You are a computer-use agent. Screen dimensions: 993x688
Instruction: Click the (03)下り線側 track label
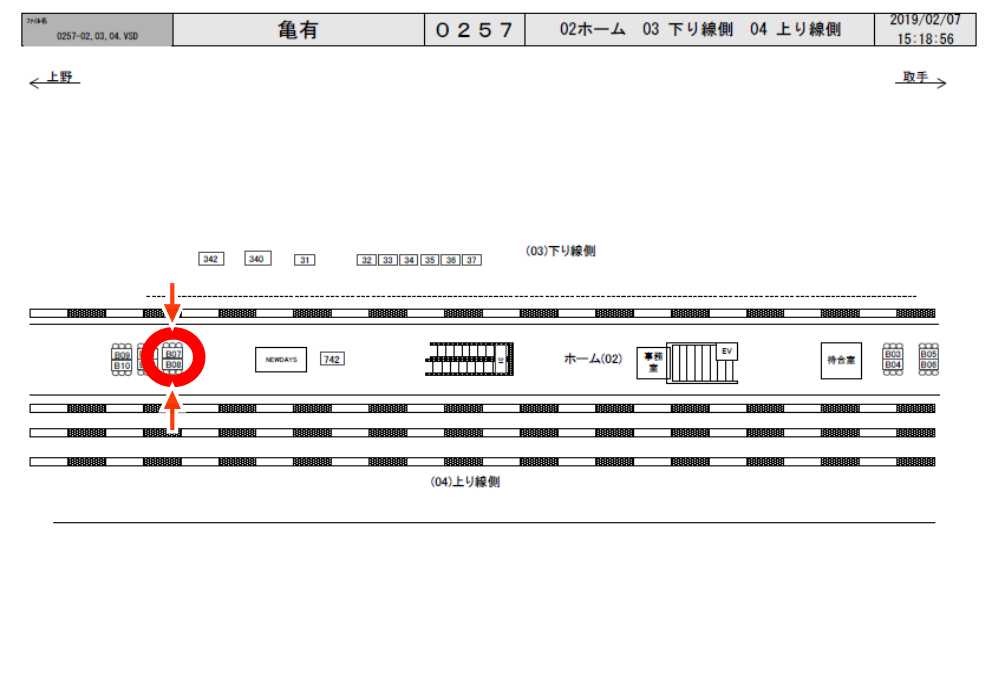(x=561, y=251)
